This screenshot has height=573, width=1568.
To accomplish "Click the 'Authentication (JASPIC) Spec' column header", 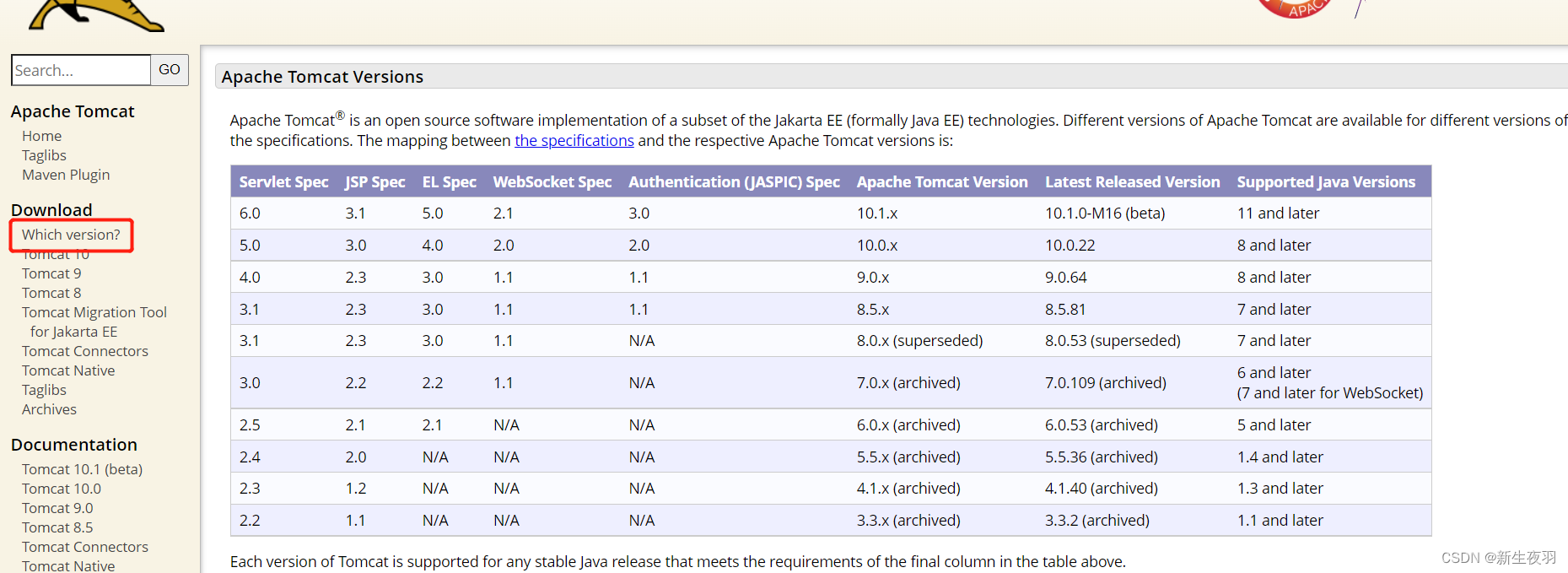I will [x=735, y=182].
